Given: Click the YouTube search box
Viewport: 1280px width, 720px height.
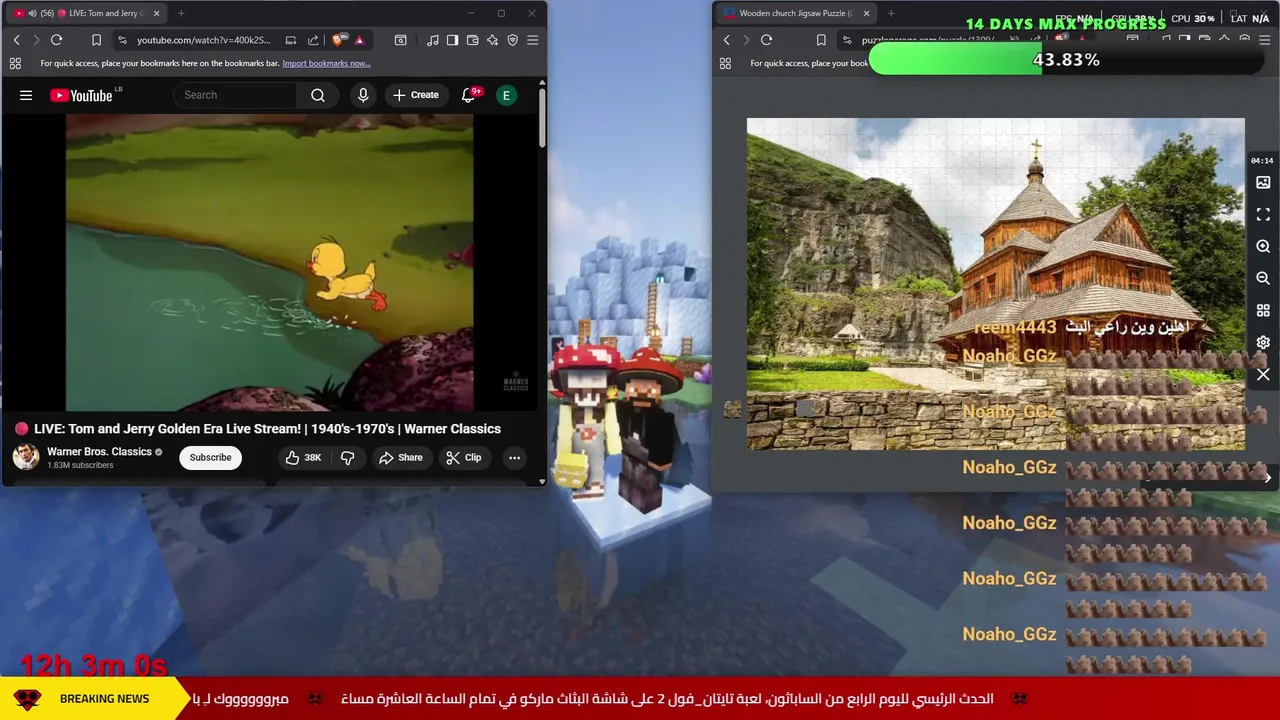Looking at the screenshot, I should [x=235, y=95].
